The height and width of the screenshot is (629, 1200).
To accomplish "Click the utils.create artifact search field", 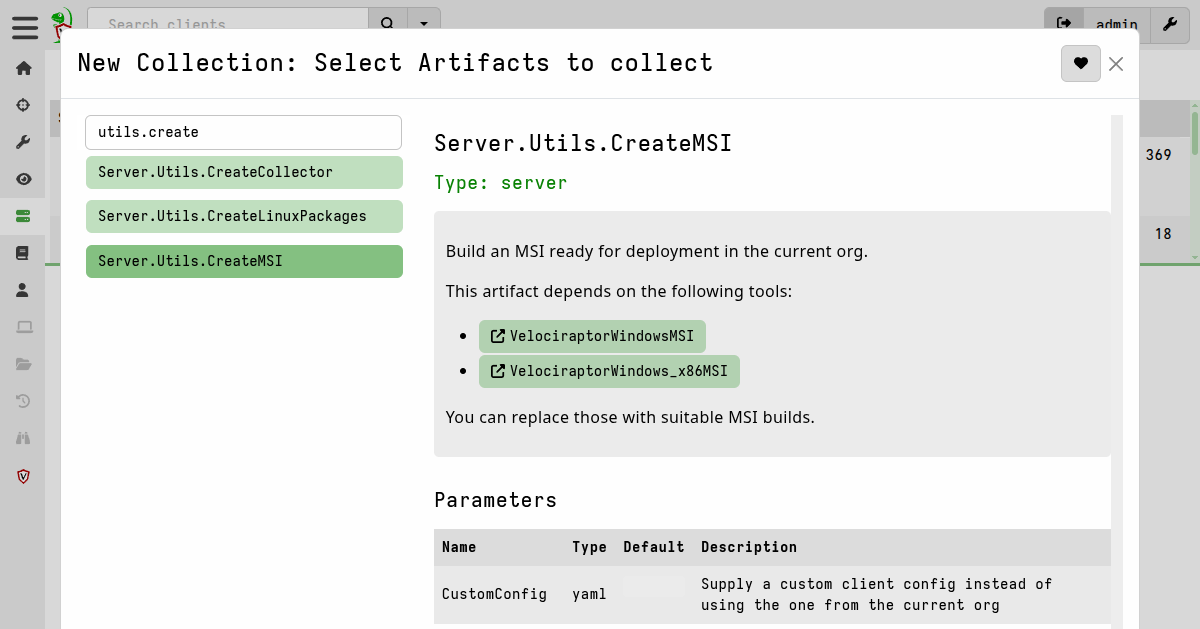I will 244,131.
